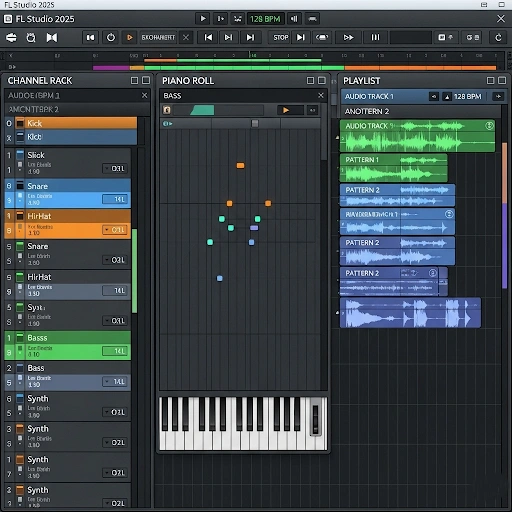Open the 14L dropdown on the green Basss channel
512x512 pixels.
click(x=115, y=351)
